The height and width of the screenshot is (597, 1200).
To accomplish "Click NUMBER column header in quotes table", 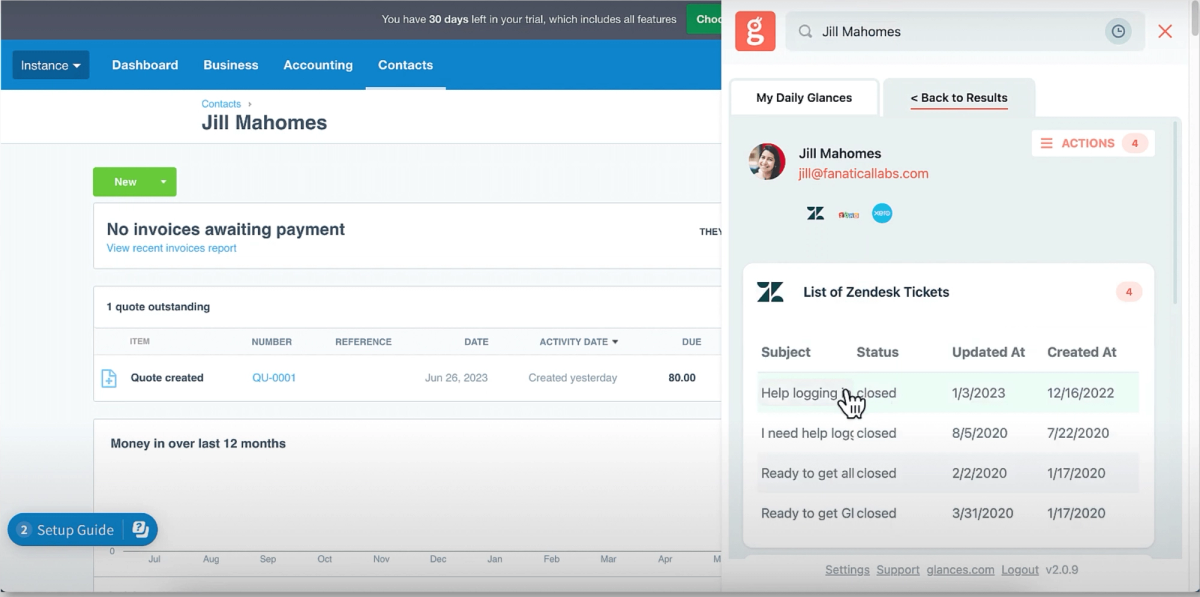I will [272, 342].
